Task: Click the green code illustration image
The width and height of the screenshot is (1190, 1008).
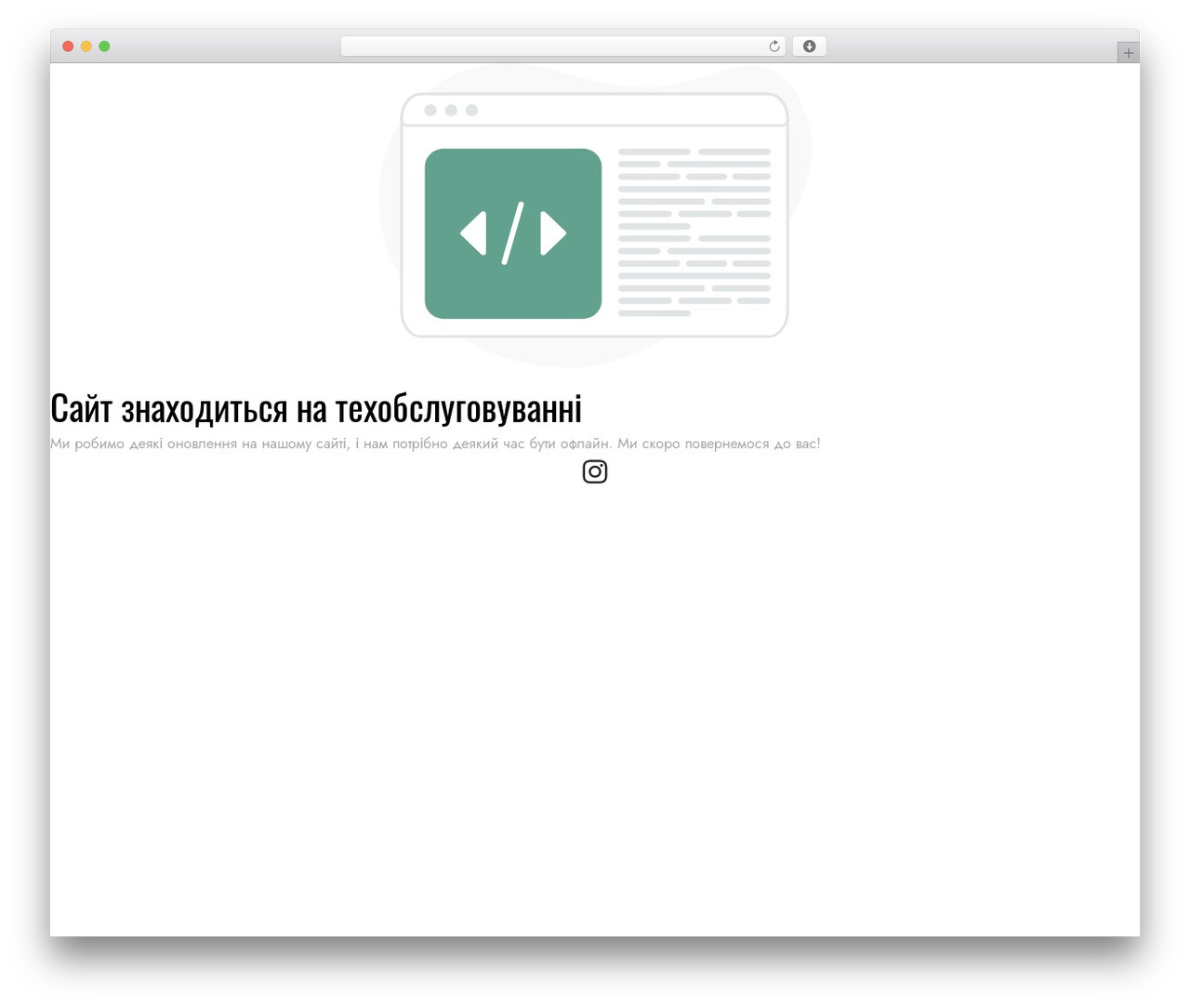Action: click(x=513, y=233)
